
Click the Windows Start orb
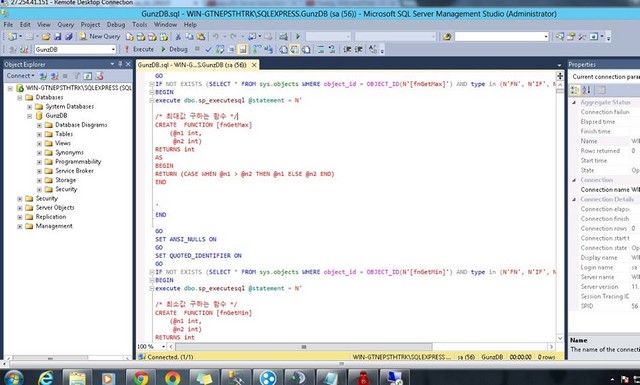(x=14, y=378)
